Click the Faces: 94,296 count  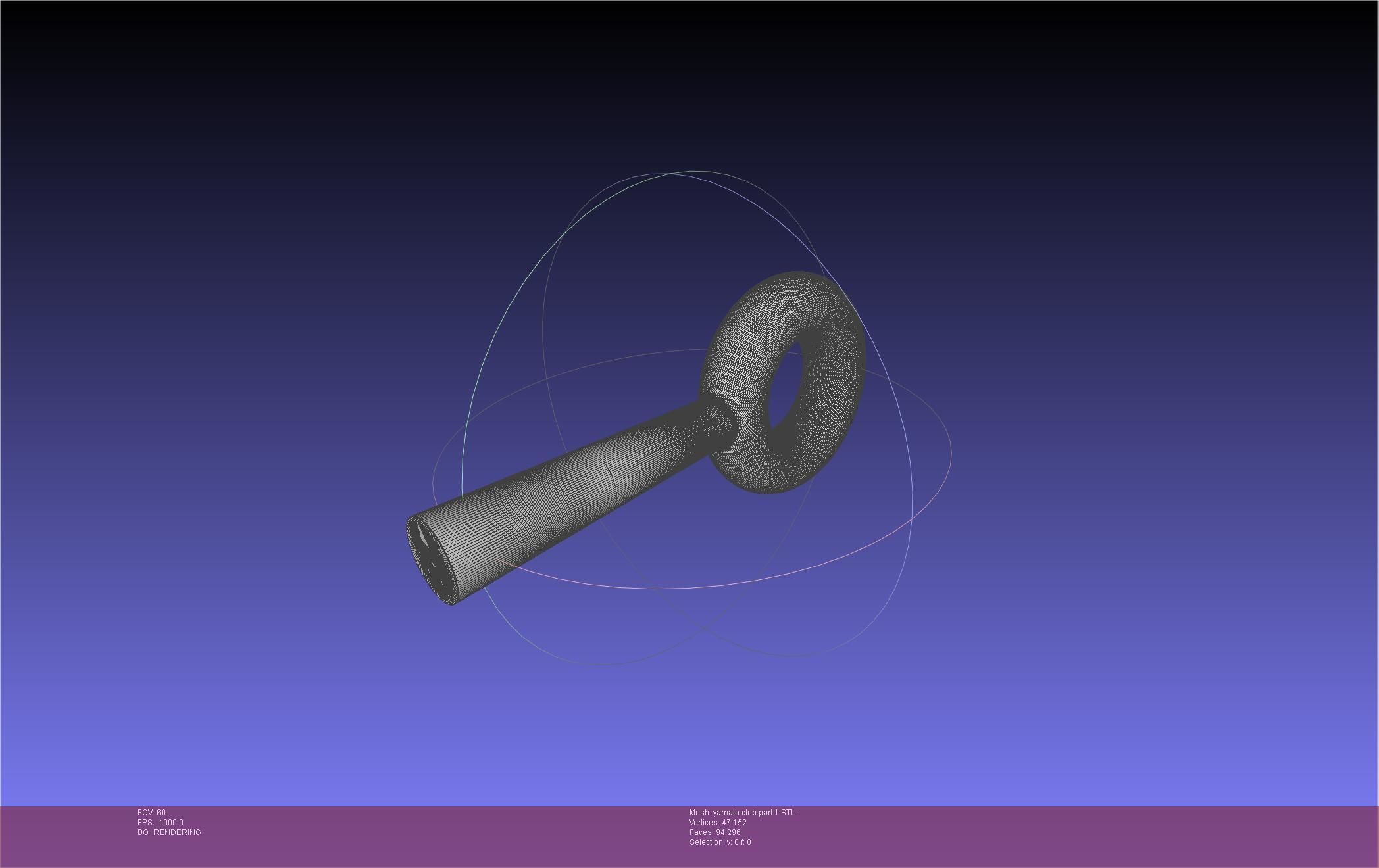[715, 832]
